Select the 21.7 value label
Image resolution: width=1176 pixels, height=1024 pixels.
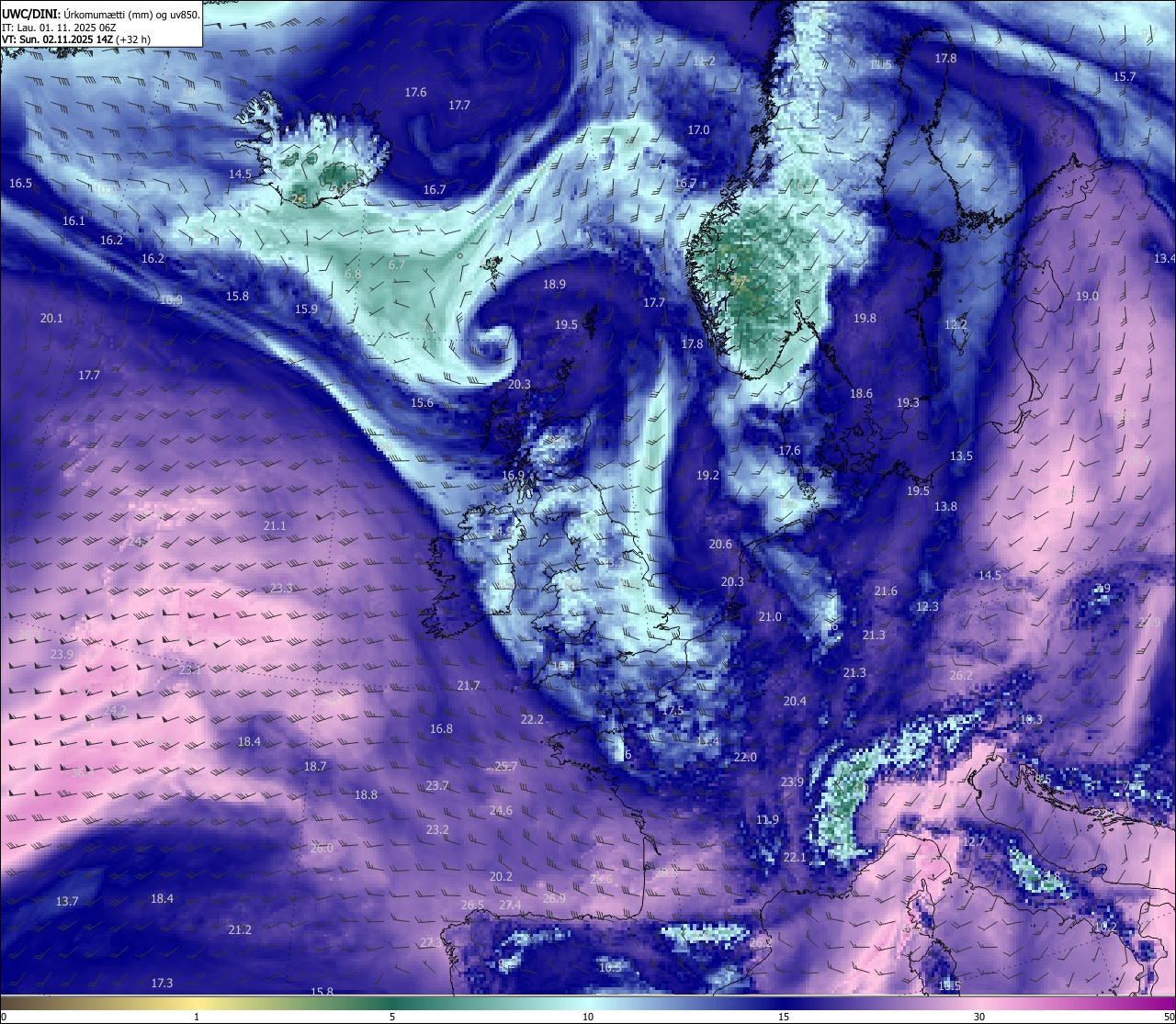click(469, 686)
